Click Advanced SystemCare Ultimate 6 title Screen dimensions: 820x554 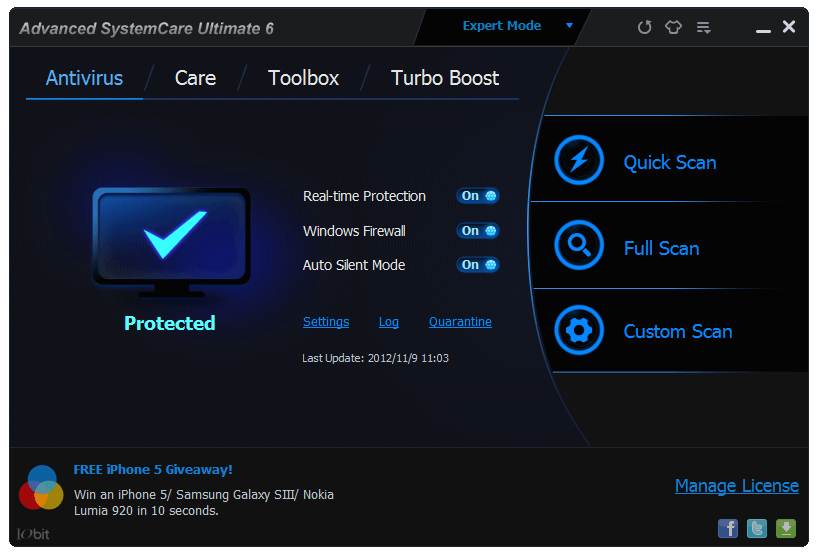(x=147, y=28)
